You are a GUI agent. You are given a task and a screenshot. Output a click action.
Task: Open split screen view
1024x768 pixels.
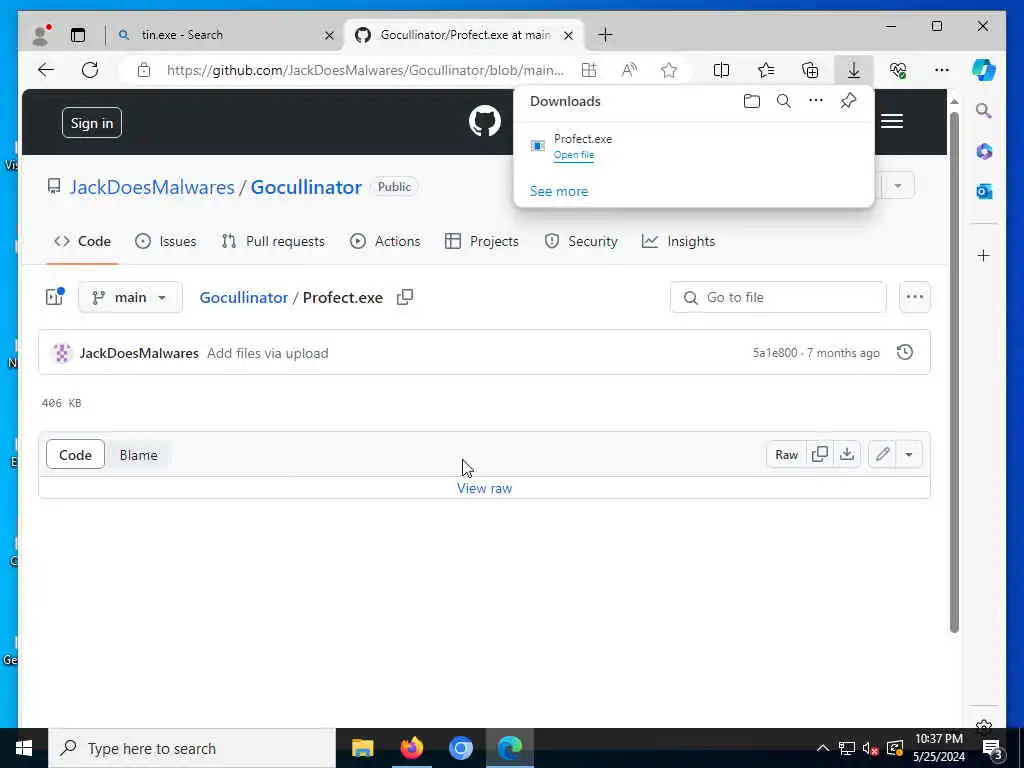point(722,70)
